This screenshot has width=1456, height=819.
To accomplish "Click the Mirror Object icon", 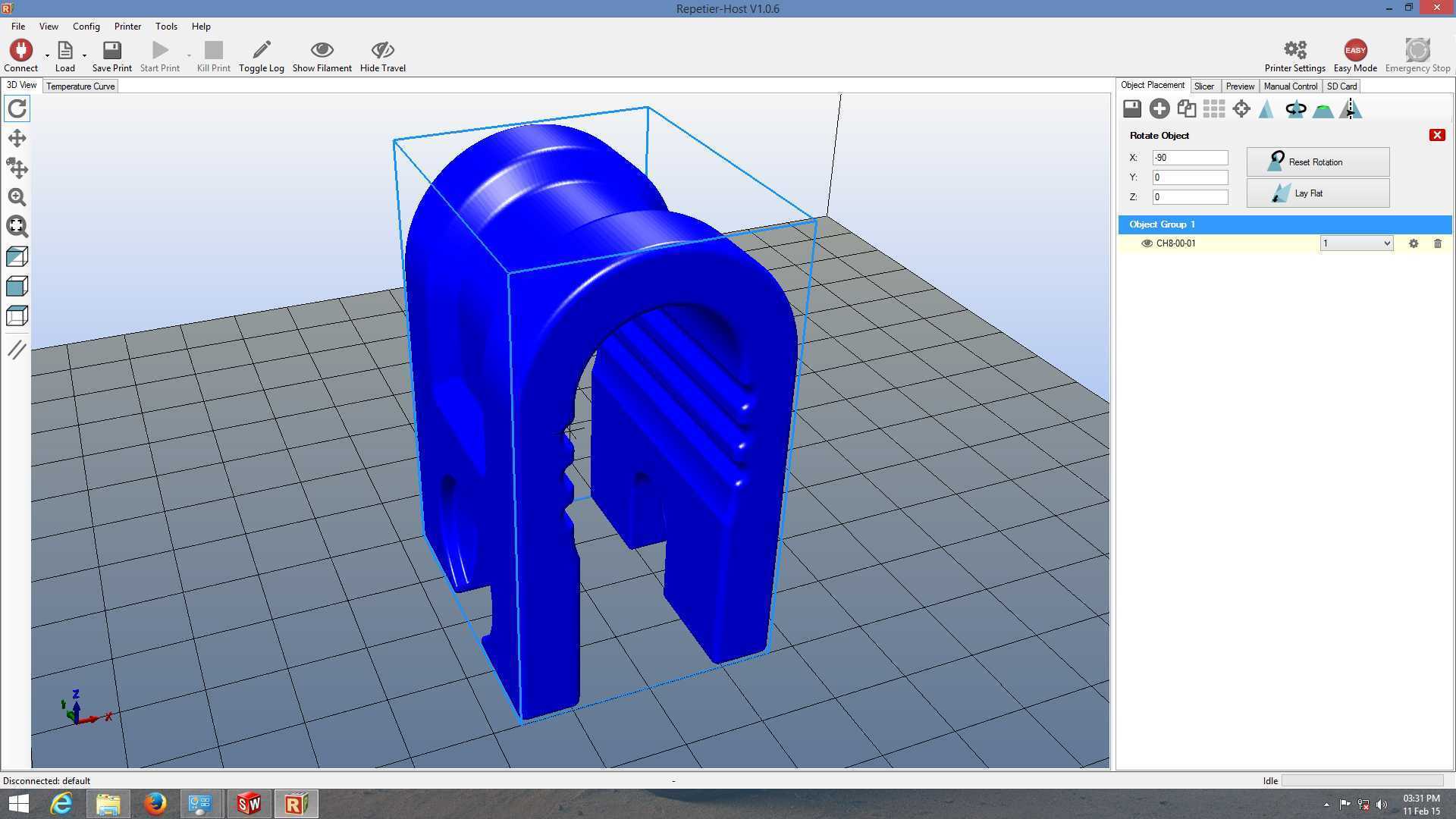I will (x=1351, y=109).
